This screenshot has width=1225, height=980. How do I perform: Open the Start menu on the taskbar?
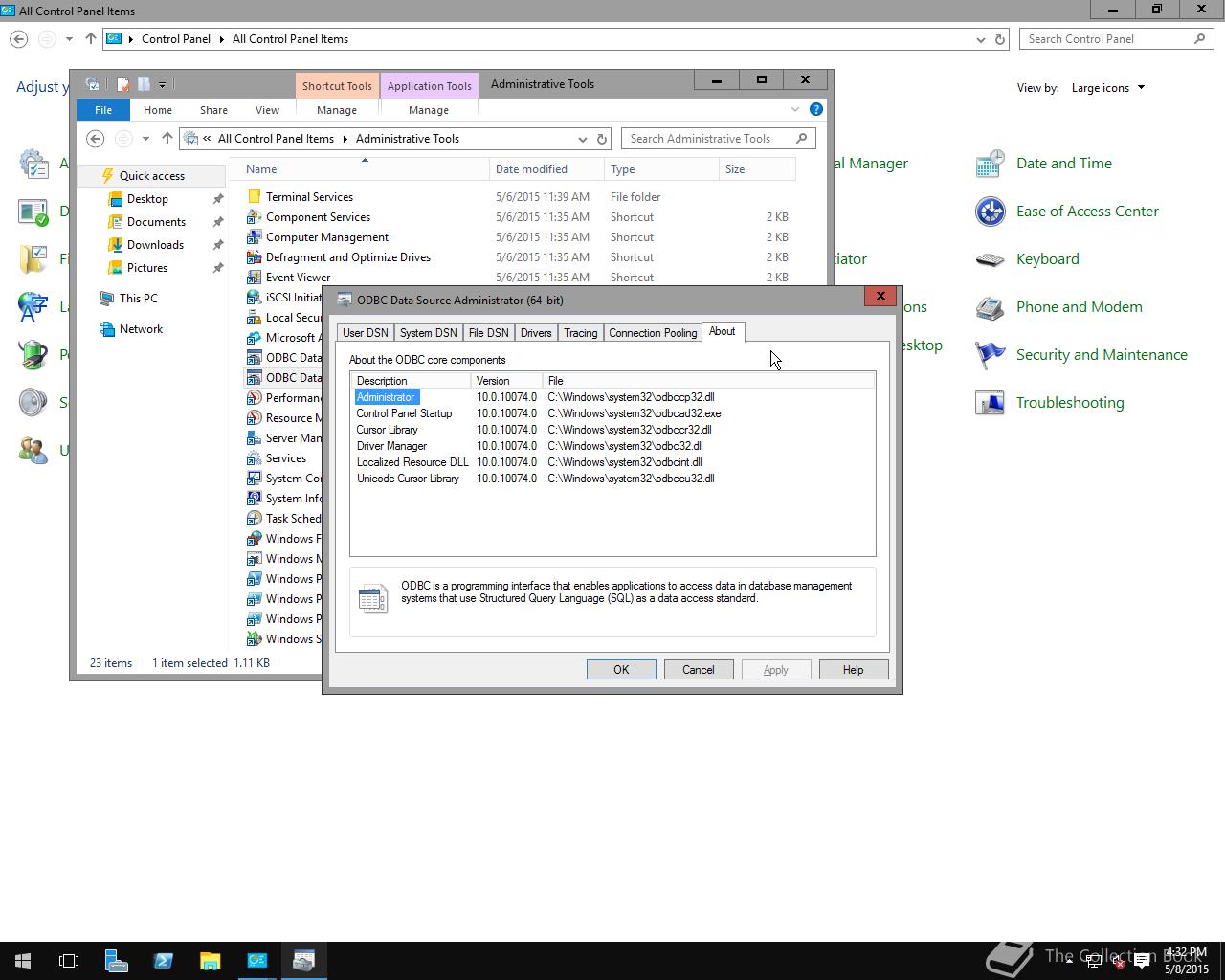23,961
